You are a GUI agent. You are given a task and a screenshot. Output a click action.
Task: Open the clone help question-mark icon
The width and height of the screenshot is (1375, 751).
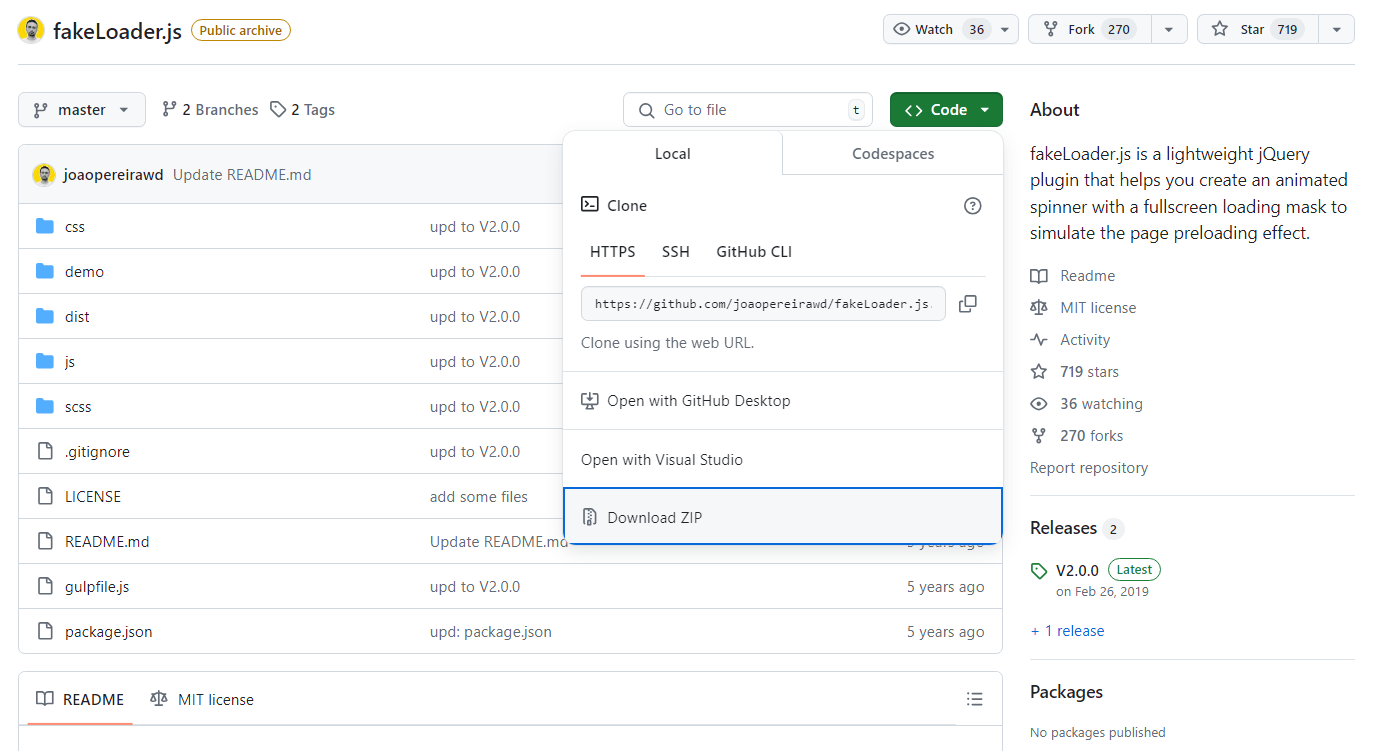972,206
